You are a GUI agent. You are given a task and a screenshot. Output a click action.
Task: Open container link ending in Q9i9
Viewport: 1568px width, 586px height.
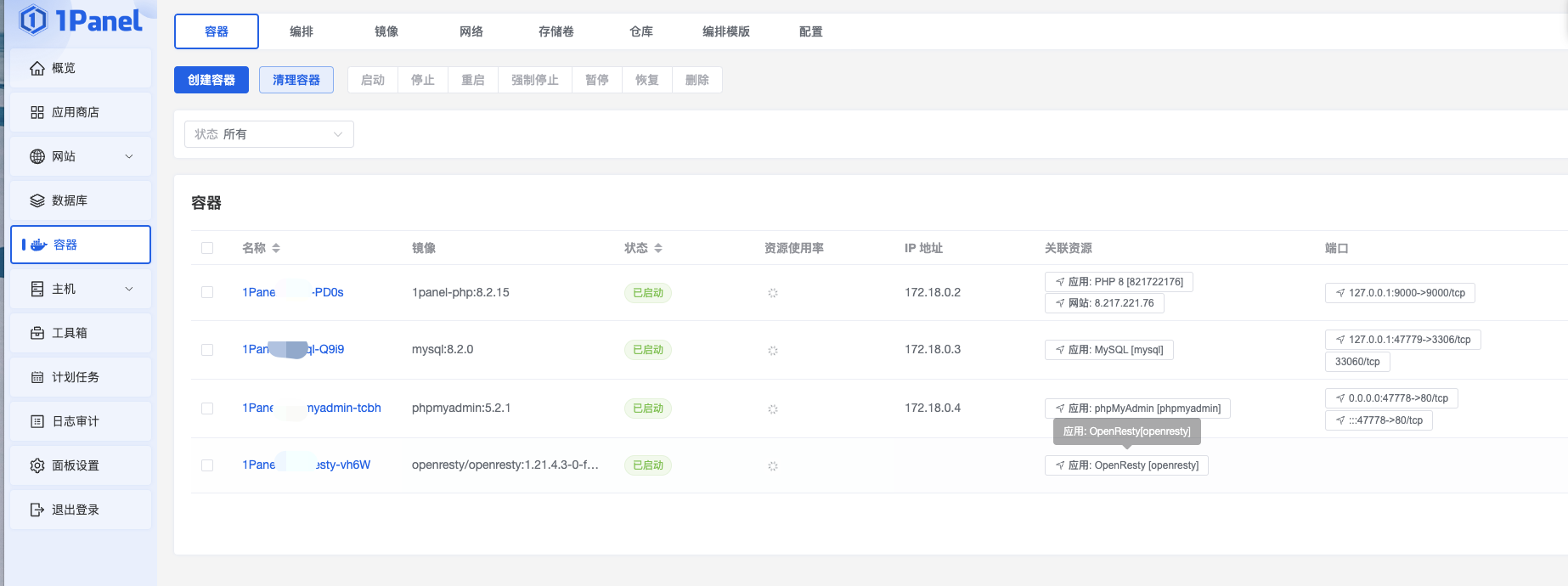[x=293, y=349]
